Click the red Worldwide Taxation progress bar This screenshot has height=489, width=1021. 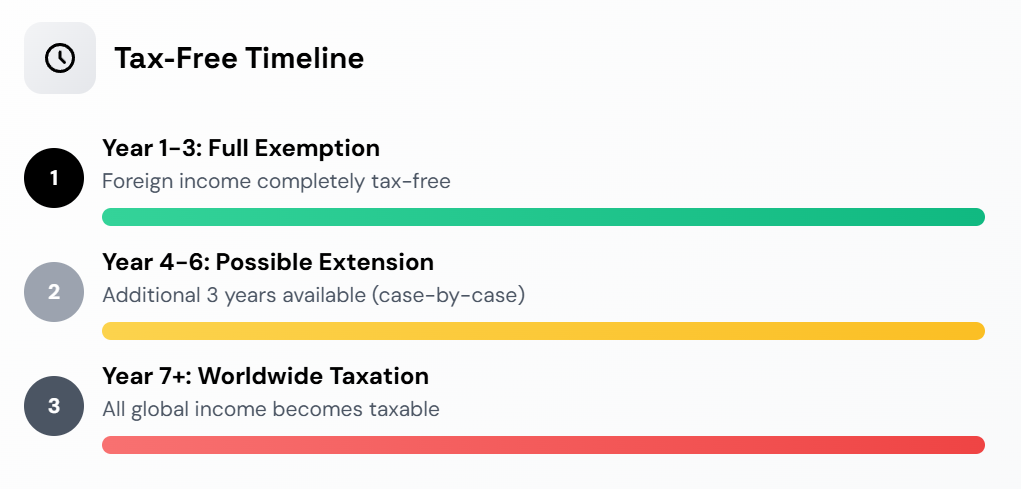[x=543, y=445]
